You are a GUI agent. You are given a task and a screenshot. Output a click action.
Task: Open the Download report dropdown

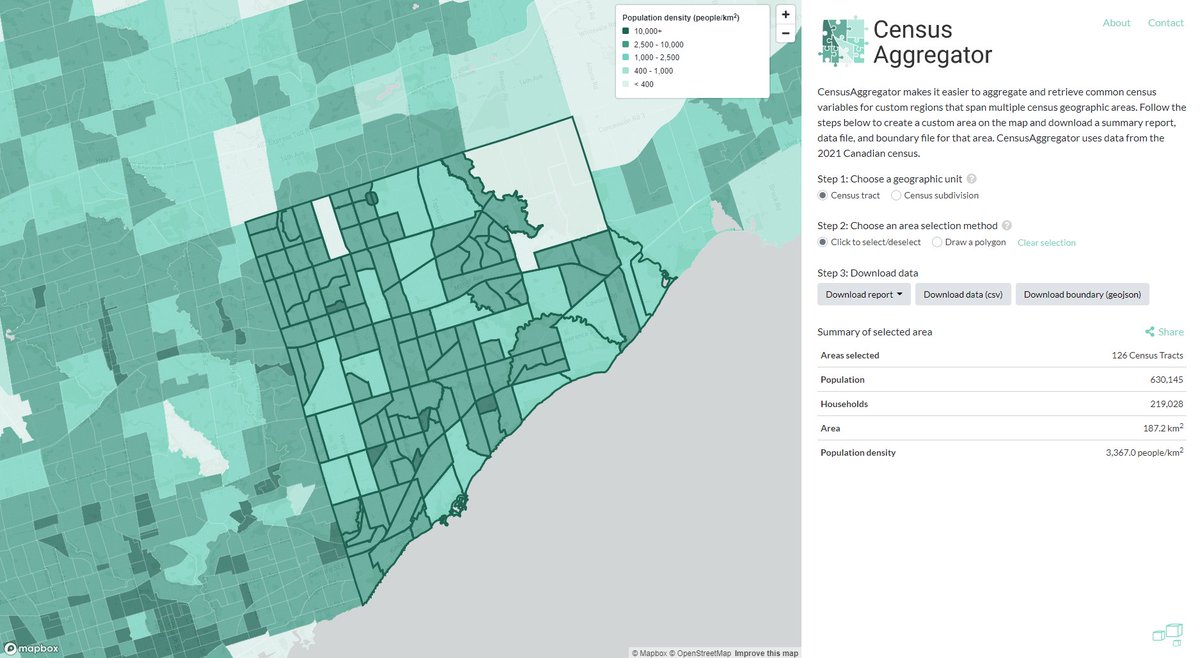(863, 294)
